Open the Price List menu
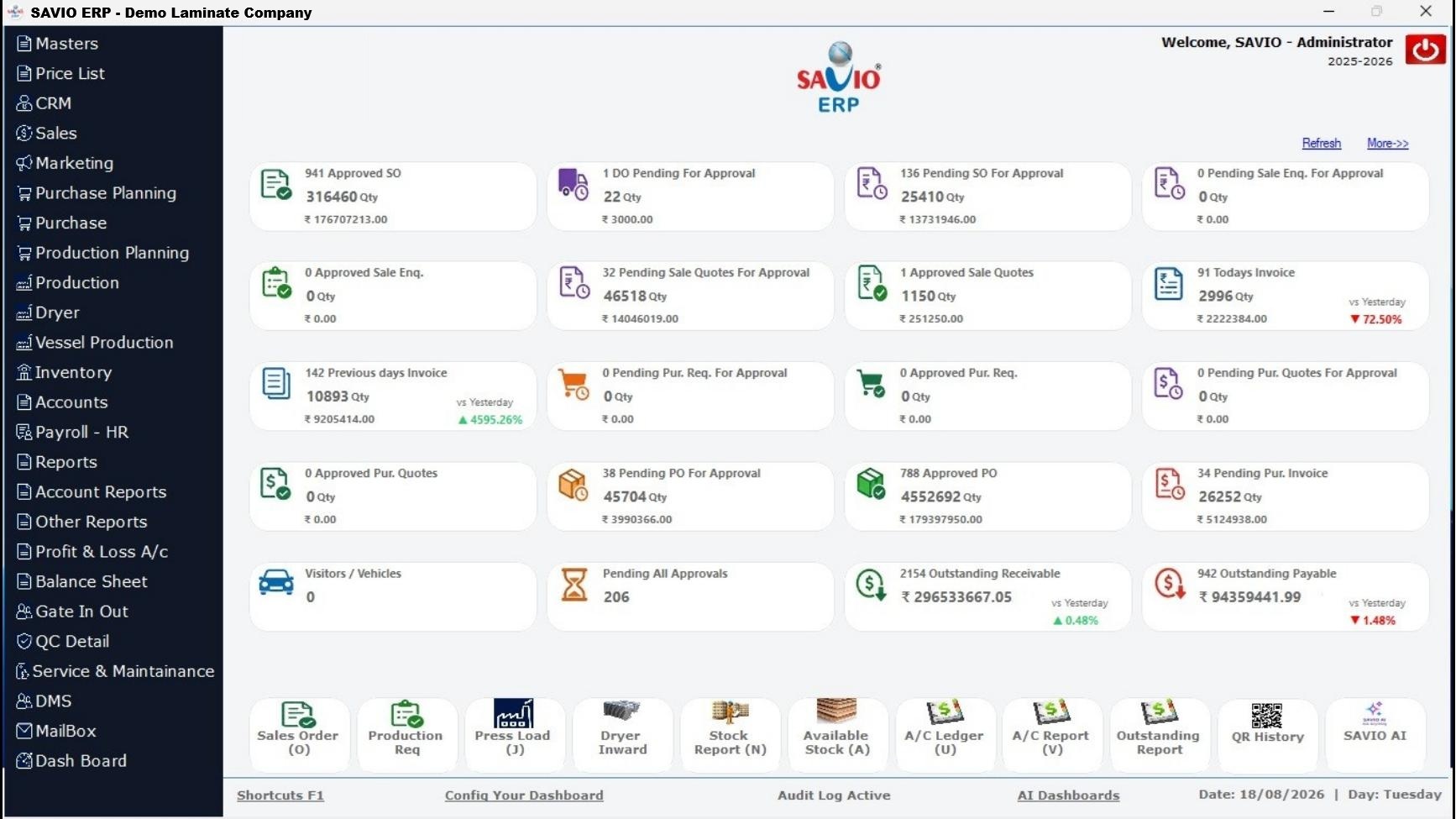This screenshot has height=819, width=1456. 60,74
